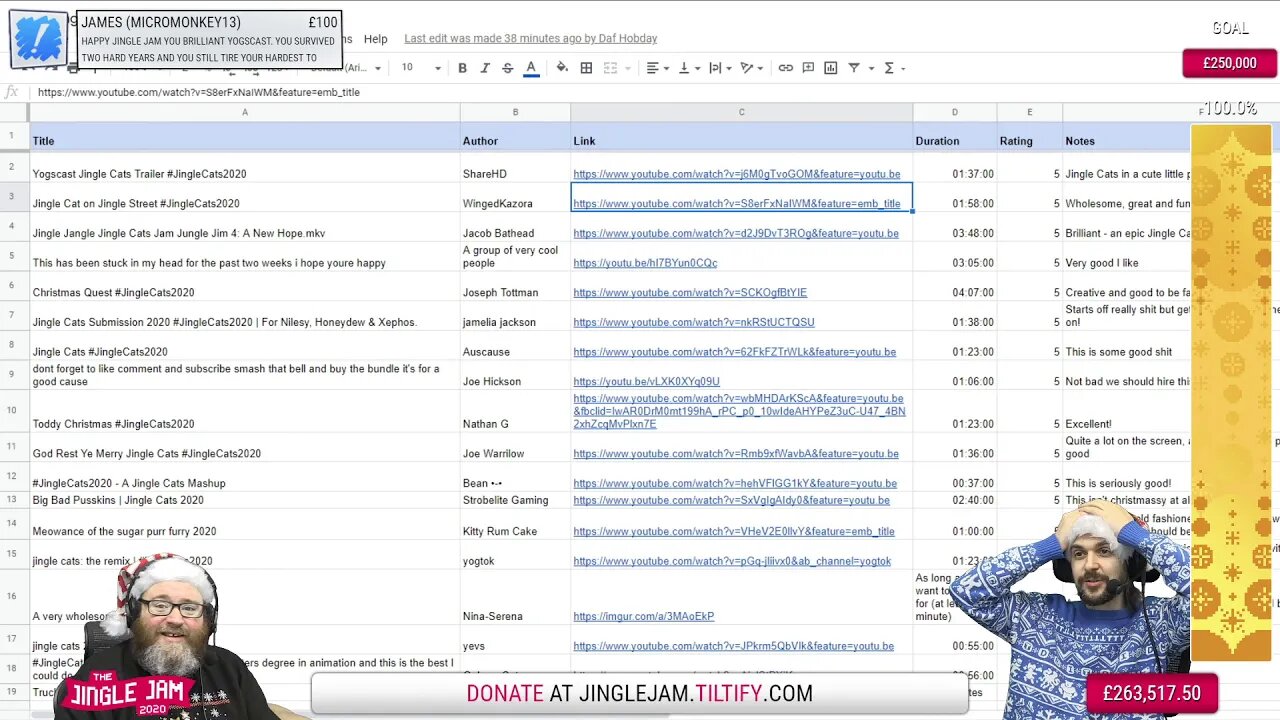Toggle italic formatting in the toolbar
This screenshot has height=720, width=1280.
point(485,68)
